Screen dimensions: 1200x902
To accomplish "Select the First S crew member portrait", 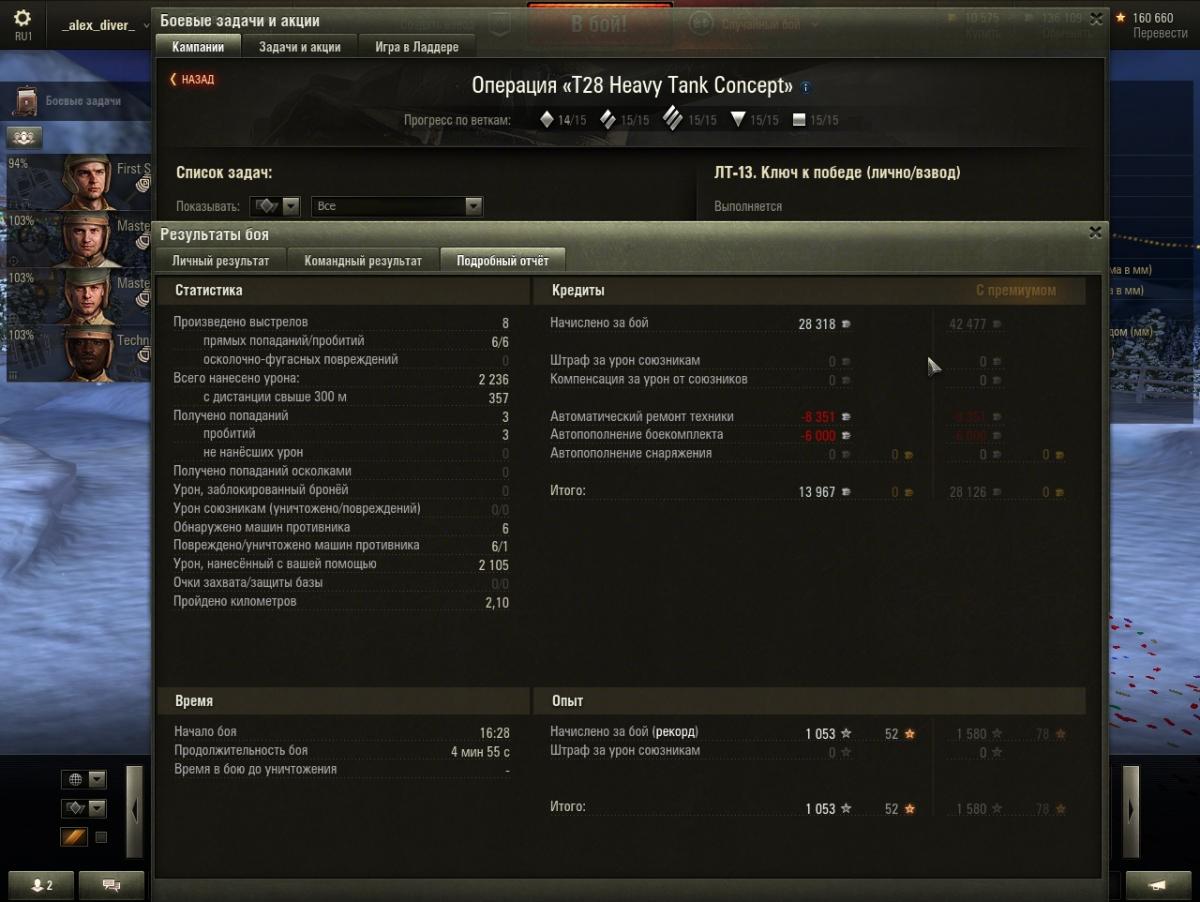I will pos(87,182).
